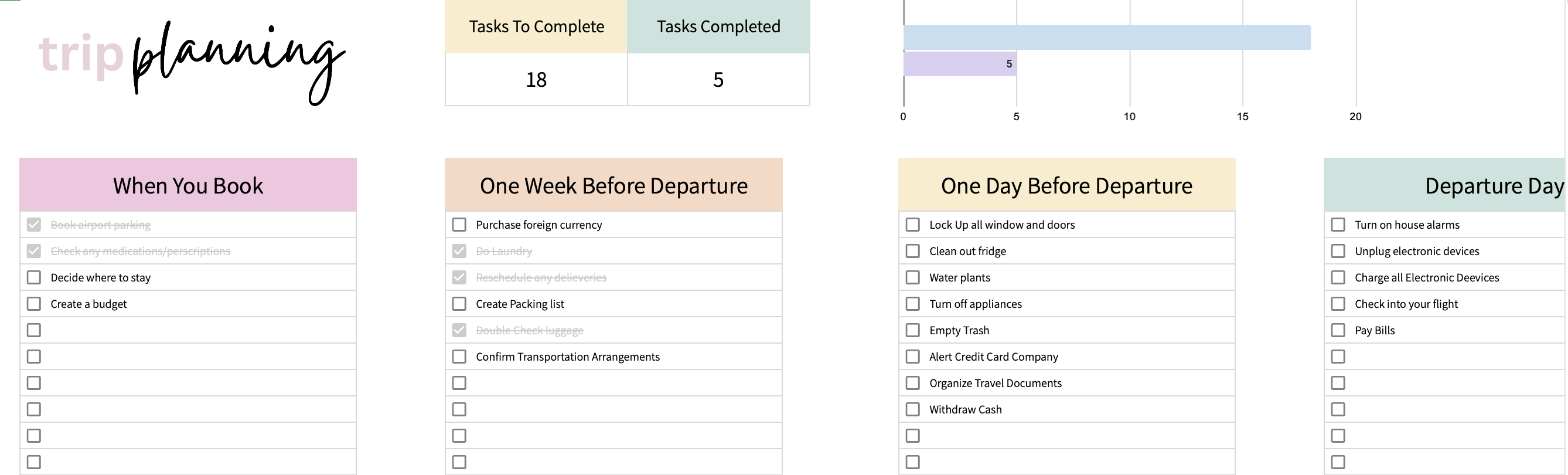The width and height of the screenshot is (1568, 475).
Task: Click the Tasks To Complete value 18
Action: [x=536, y=80]
